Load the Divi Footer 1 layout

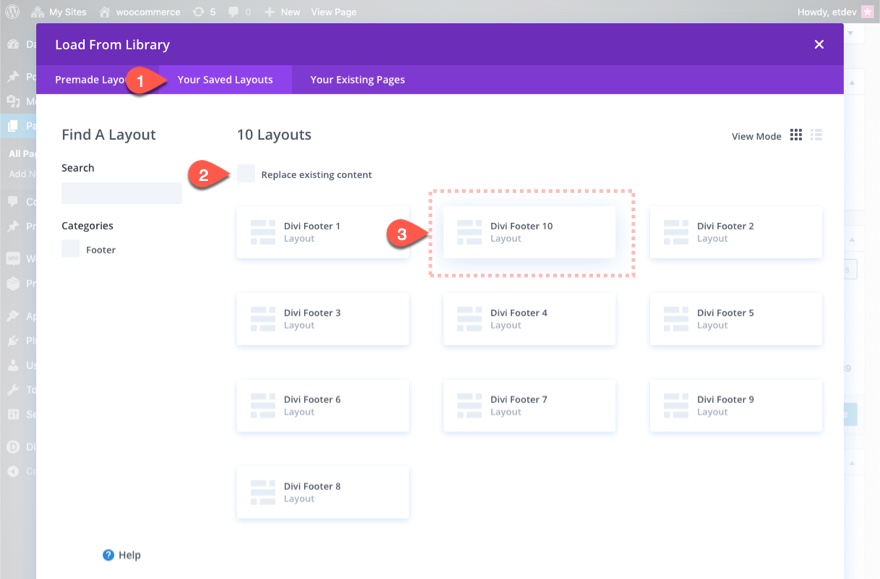tap(323, 232)
